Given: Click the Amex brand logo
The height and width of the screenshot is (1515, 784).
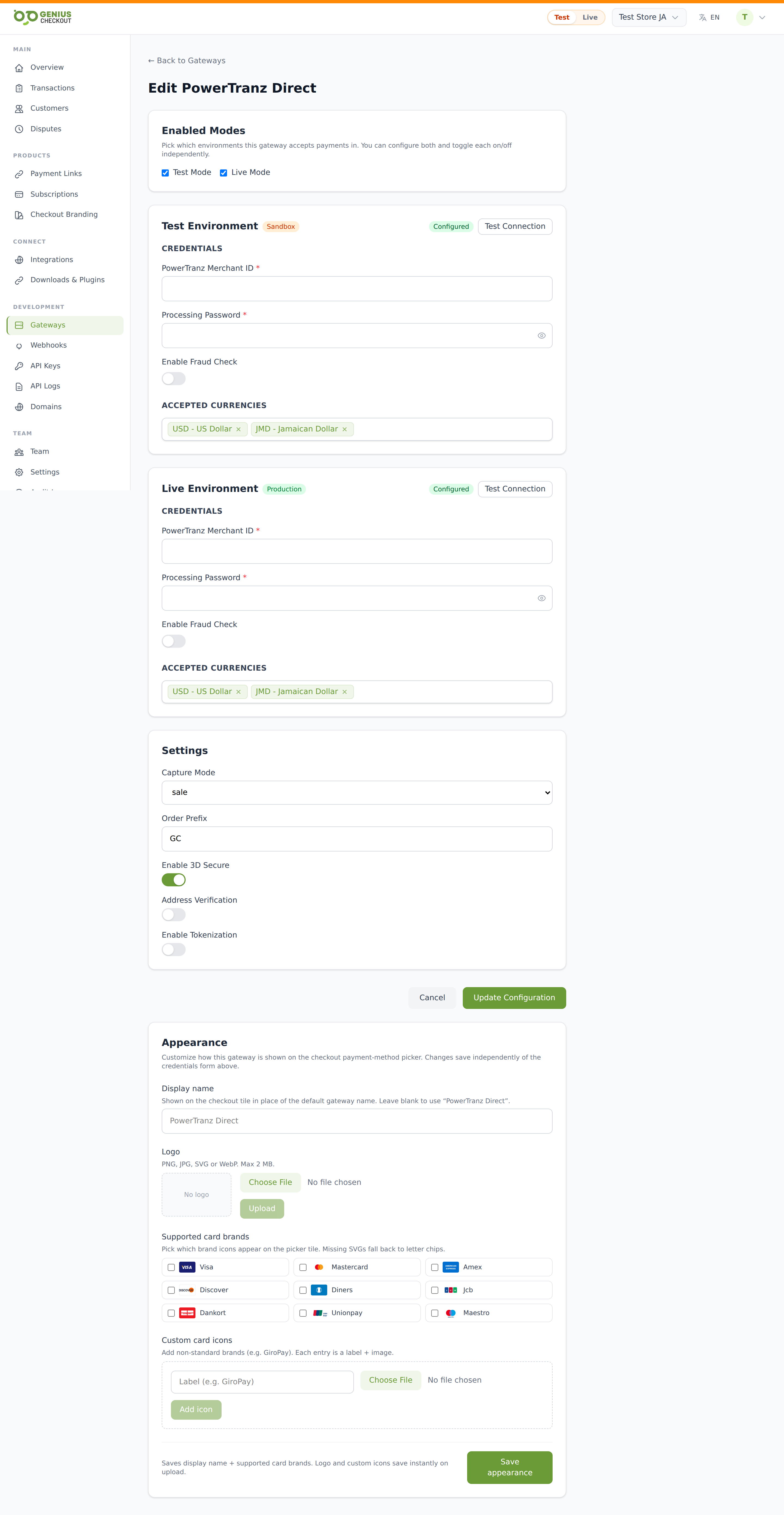Looking at the screenshot, I should [x=450, y=1267].
